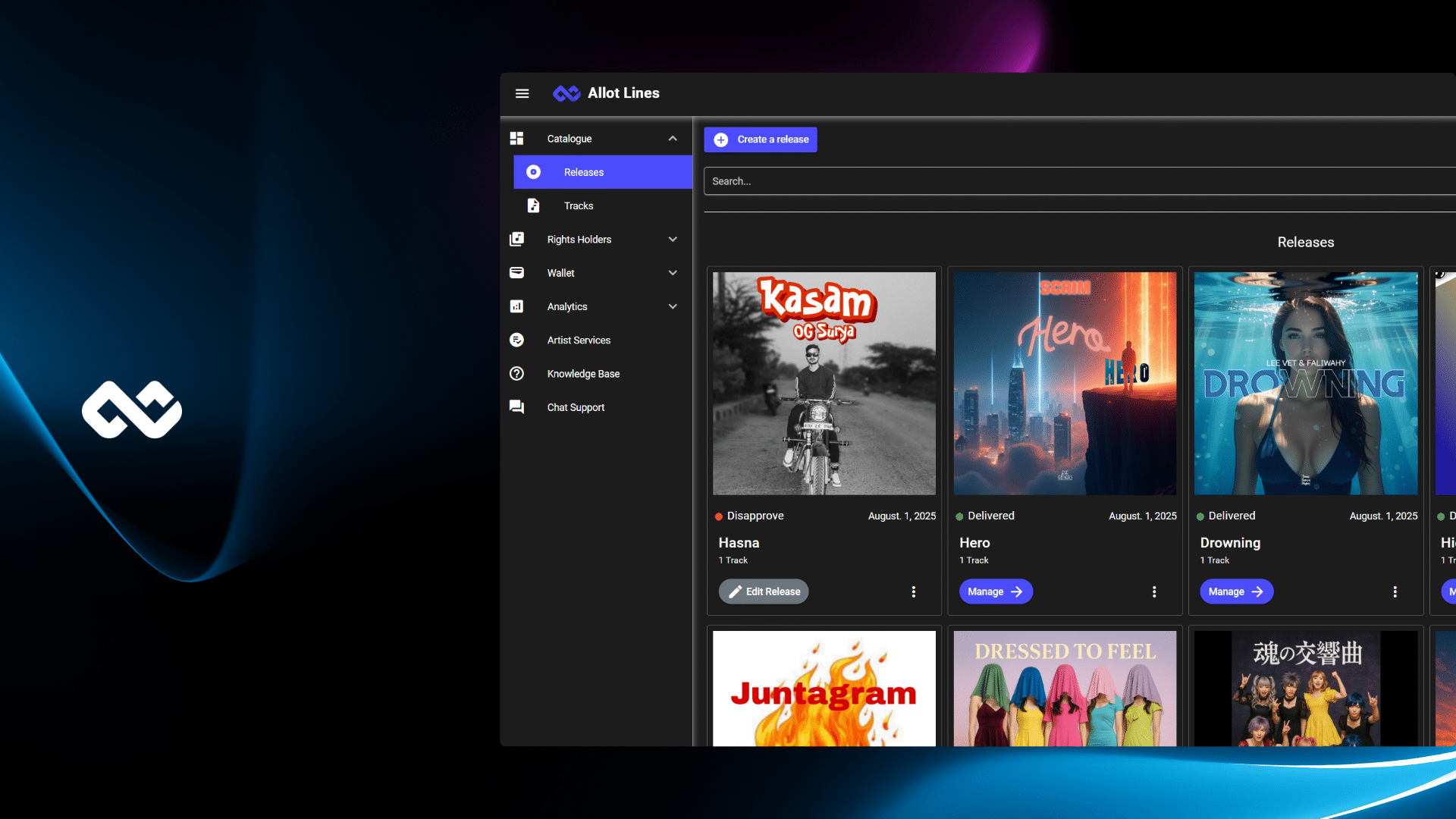Viewport: 1456px width, 819px height.
Task: Click the Create a release button
Action: [760, 140]
